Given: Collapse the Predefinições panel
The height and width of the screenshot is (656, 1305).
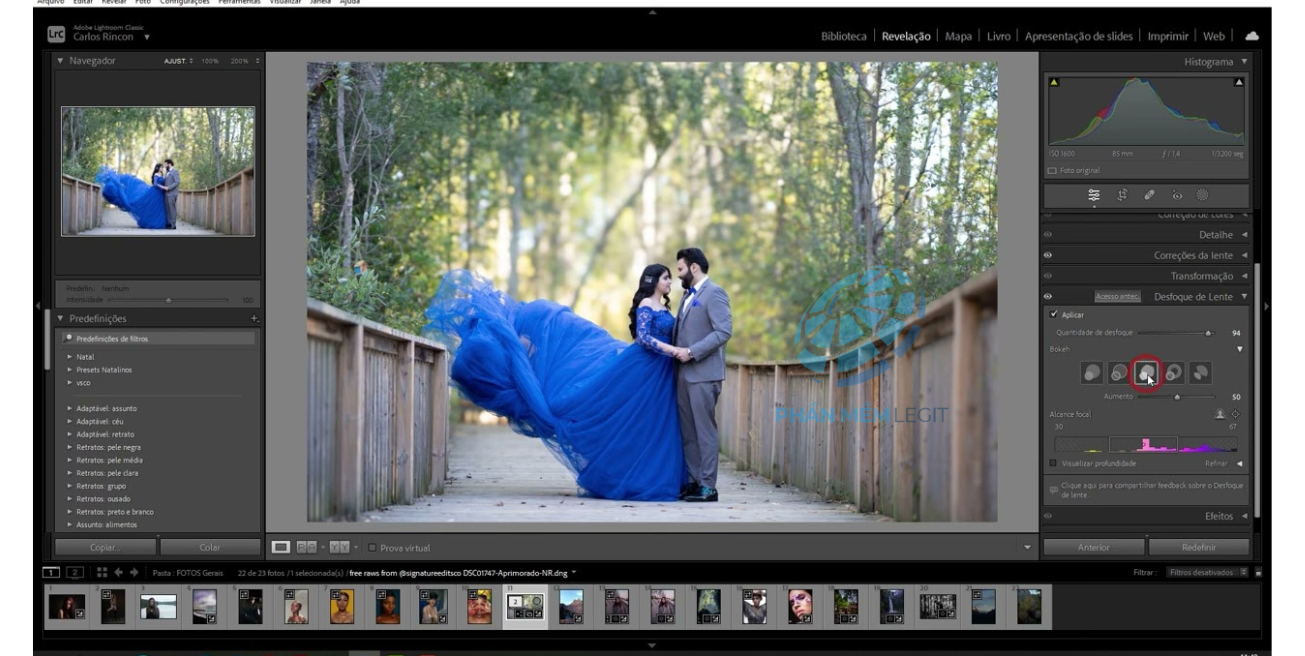Looking at the screenshot, I should 60,318.
